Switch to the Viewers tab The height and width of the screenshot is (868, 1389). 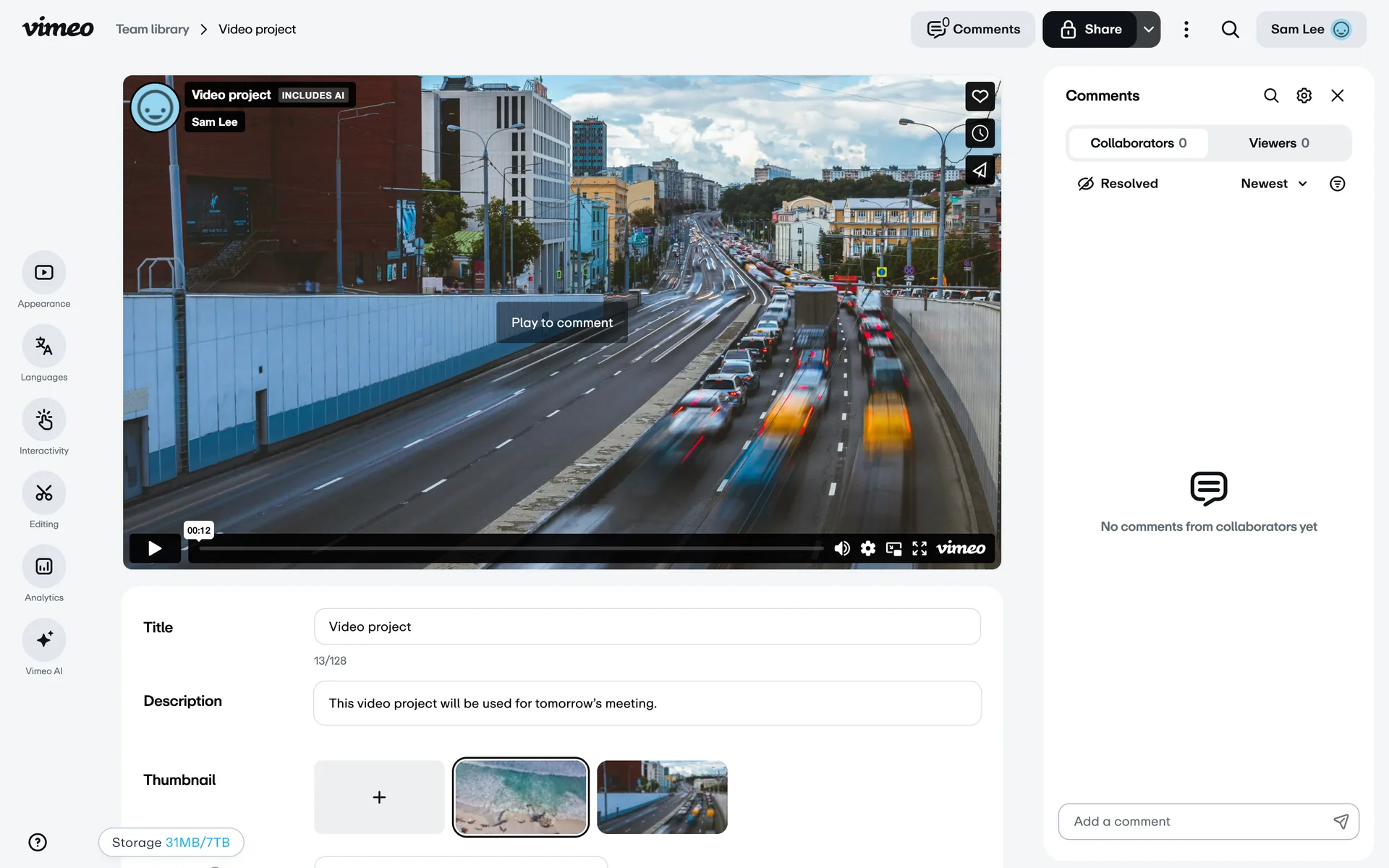pyautogui.click(x=1278, y=143)
